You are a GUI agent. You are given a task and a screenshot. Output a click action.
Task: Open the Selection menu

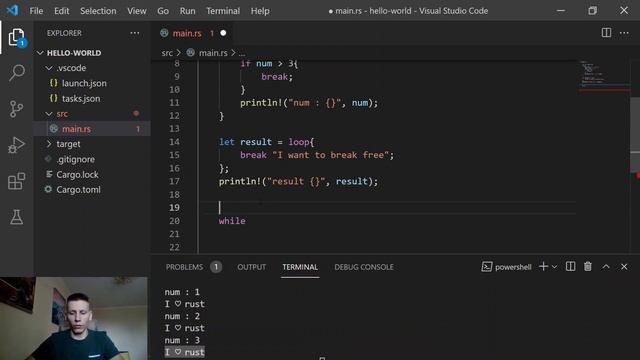point(98,11)
